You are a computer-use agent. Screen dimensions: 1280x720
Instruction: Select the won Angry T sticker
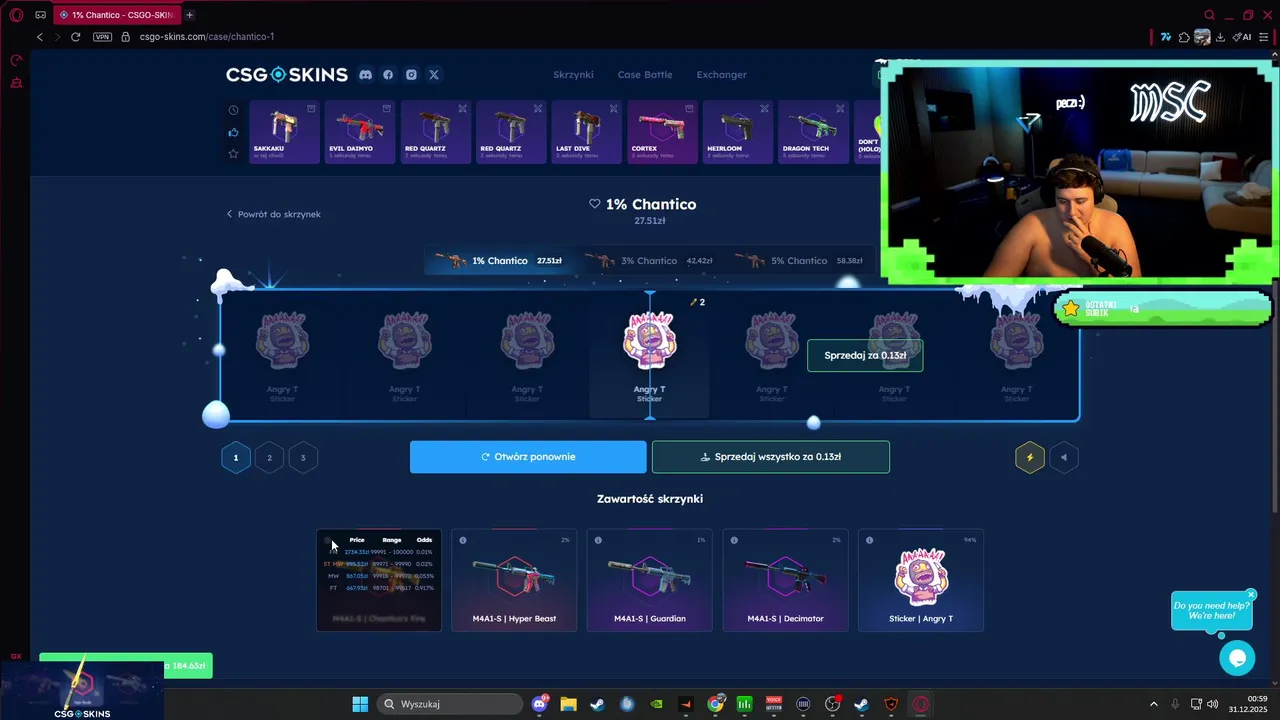pyautogui.click(x=649, y=355)
